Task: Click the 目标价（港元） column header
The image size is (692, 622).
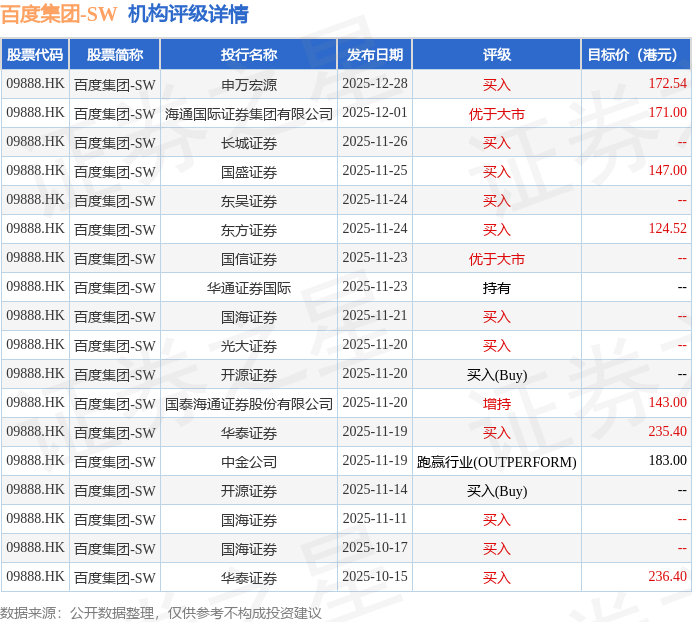Action: tap(636, 54)
